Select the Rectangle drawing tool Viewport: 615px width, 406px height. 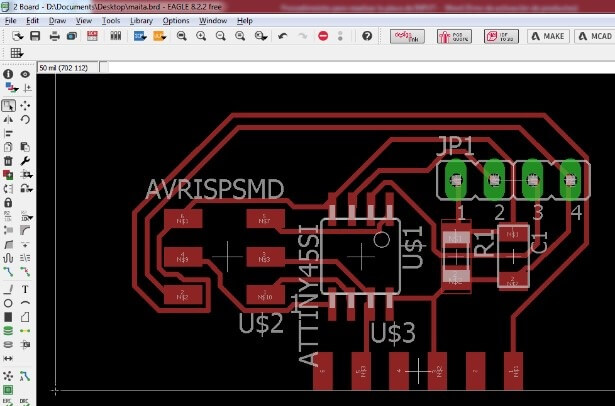click(x=8, y=317)
